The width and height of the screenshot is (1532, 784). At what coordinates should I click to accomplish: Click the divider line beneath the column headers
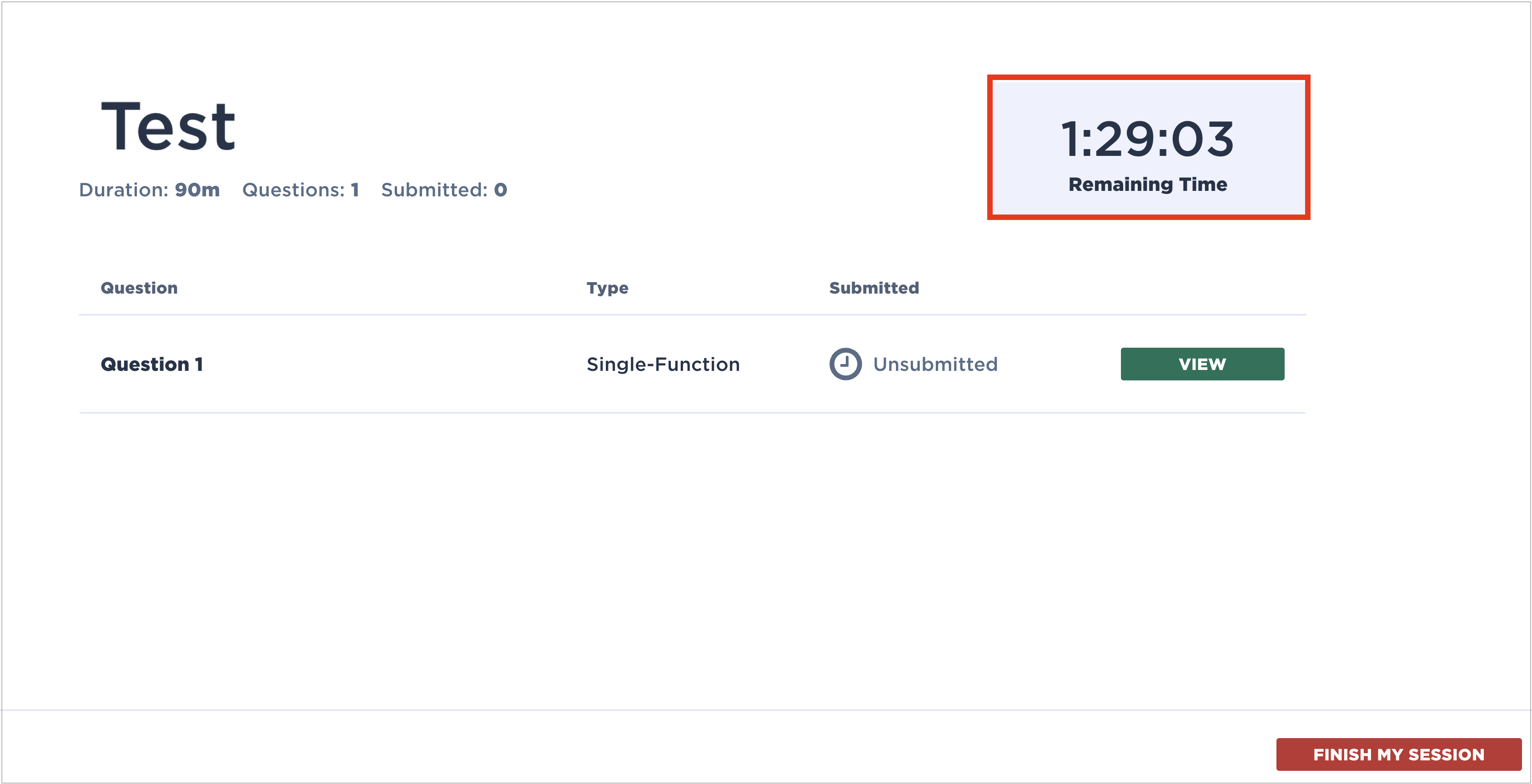click(692, 315)
